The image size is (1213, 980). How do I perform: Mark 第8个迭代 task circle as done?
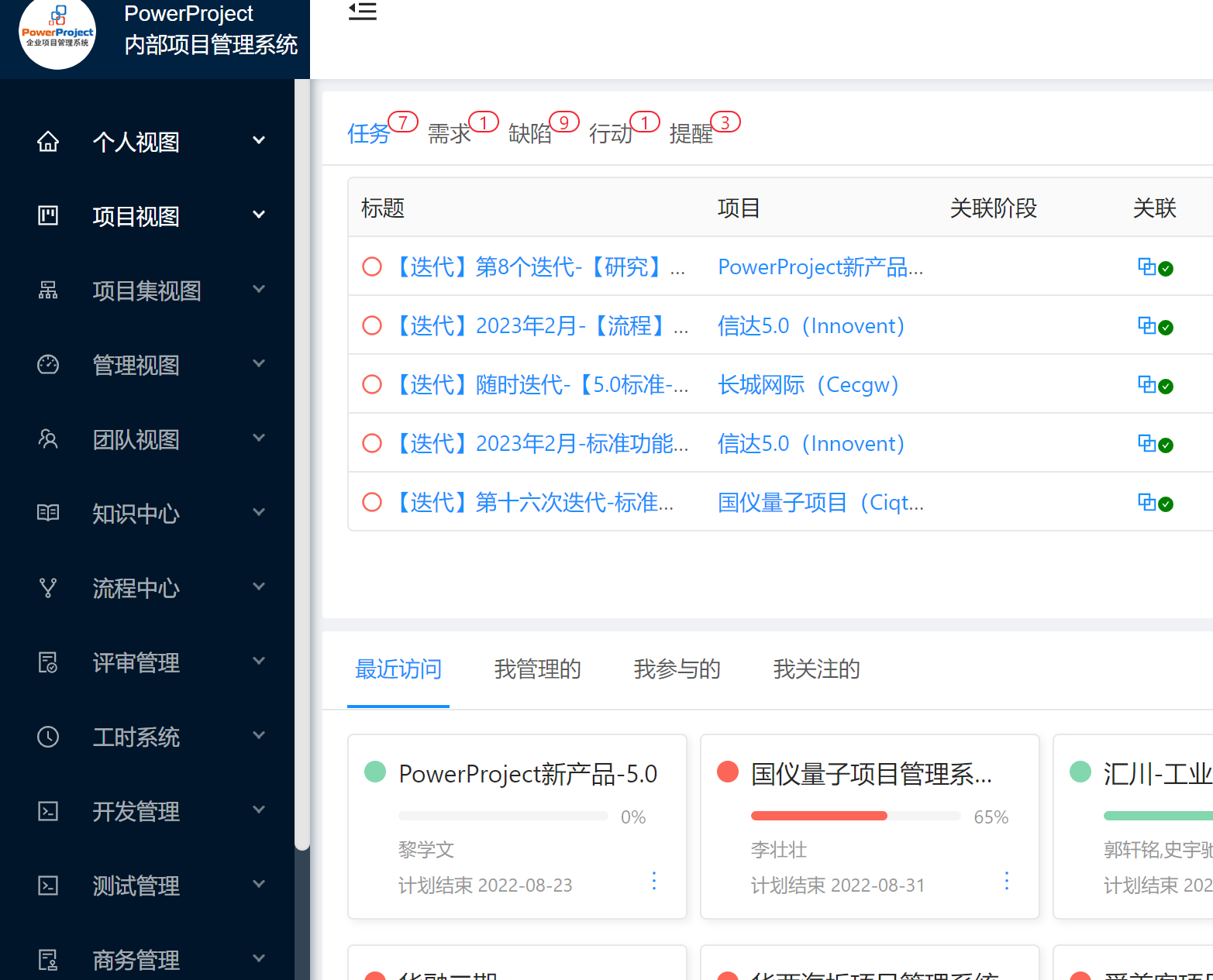click(372, 267)
